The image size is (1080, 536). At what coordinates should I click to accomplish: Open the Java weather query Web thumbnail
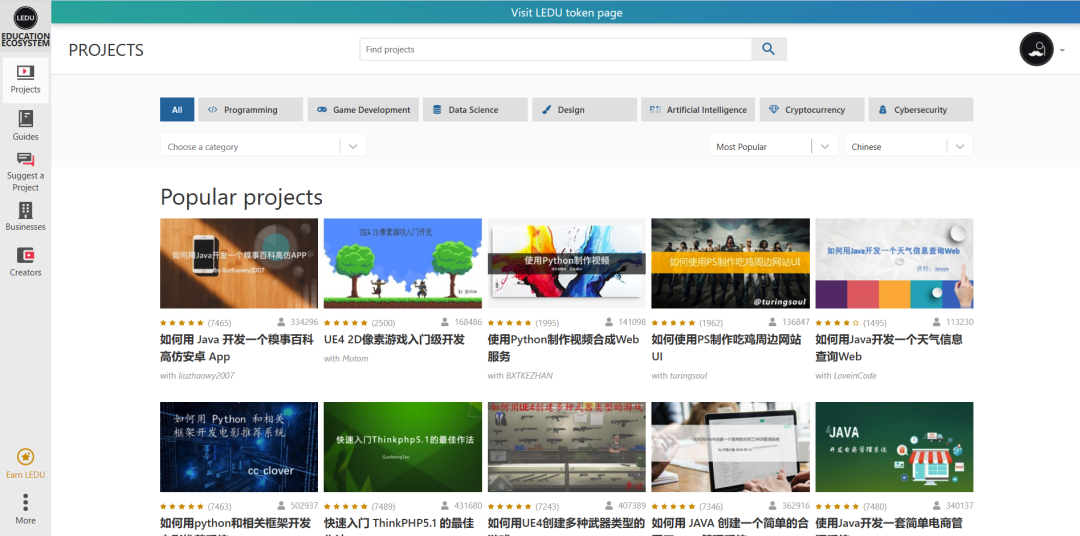point(895,263)
